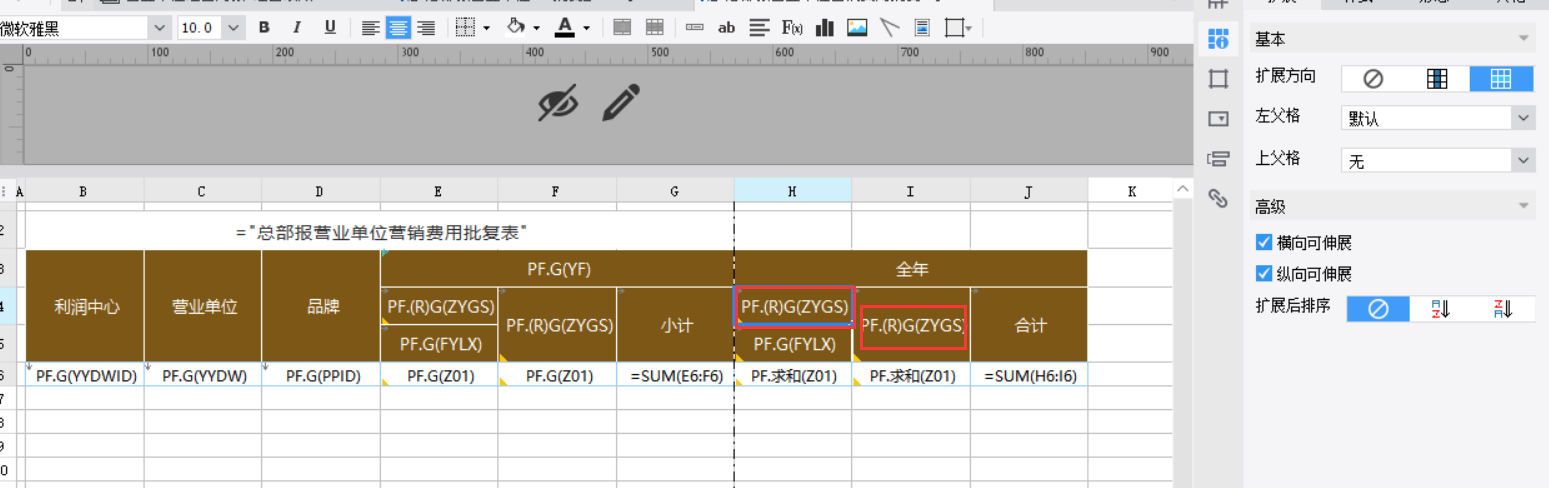Insert a chart
Viewport: 1549px width, 488px height.
825,27
